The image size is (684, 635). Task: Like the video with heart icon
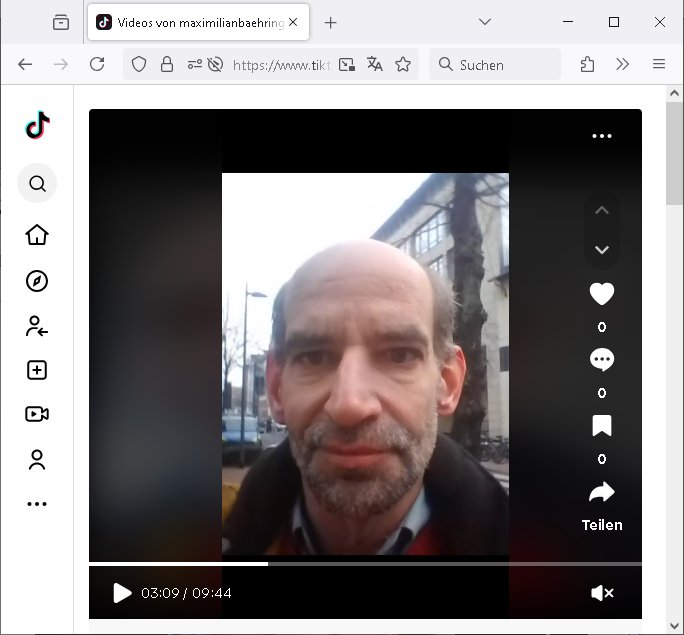coord(601,294)
